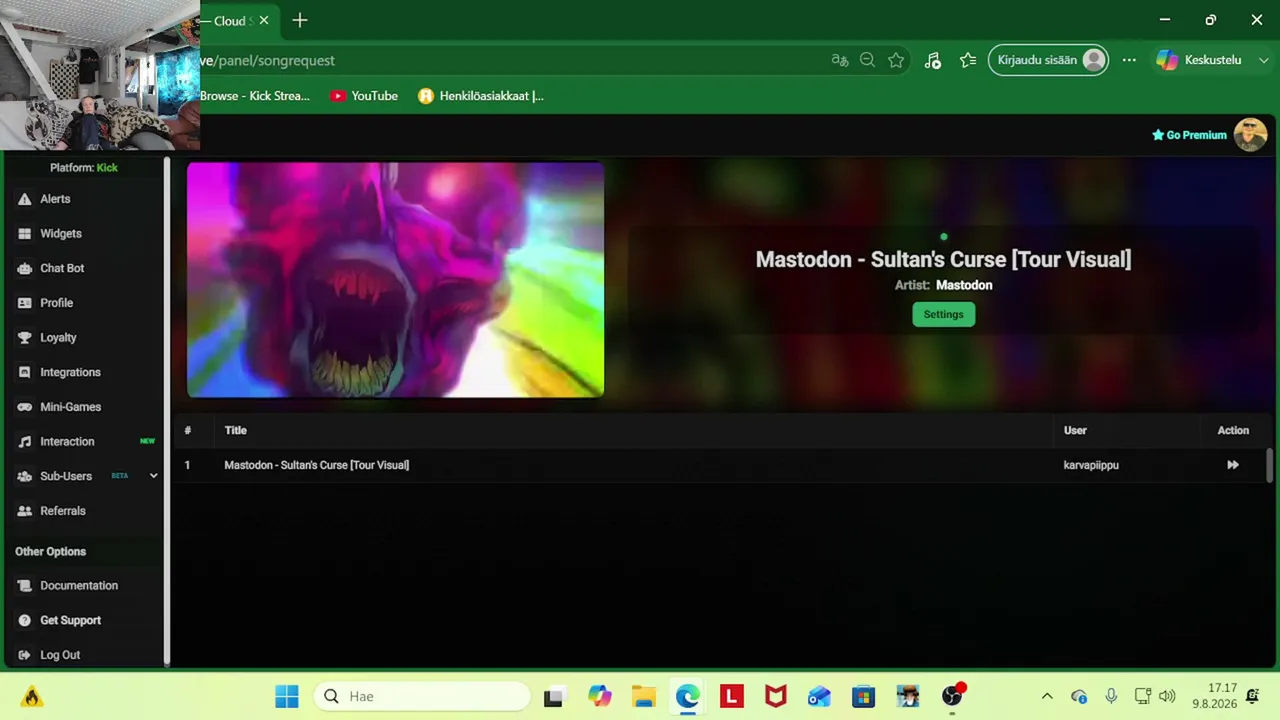1280x720 pixels.
Task: Select the Interaction music-note icon
Action: (25, 442)
